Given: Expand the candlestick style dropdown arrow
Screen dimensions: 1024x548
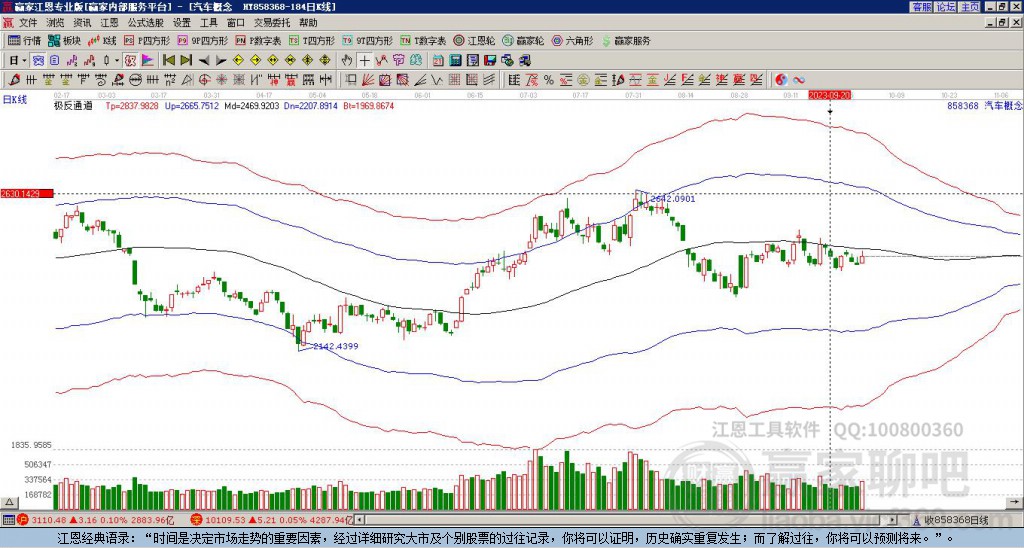Looking at the screenshot, I should (117, 61).
